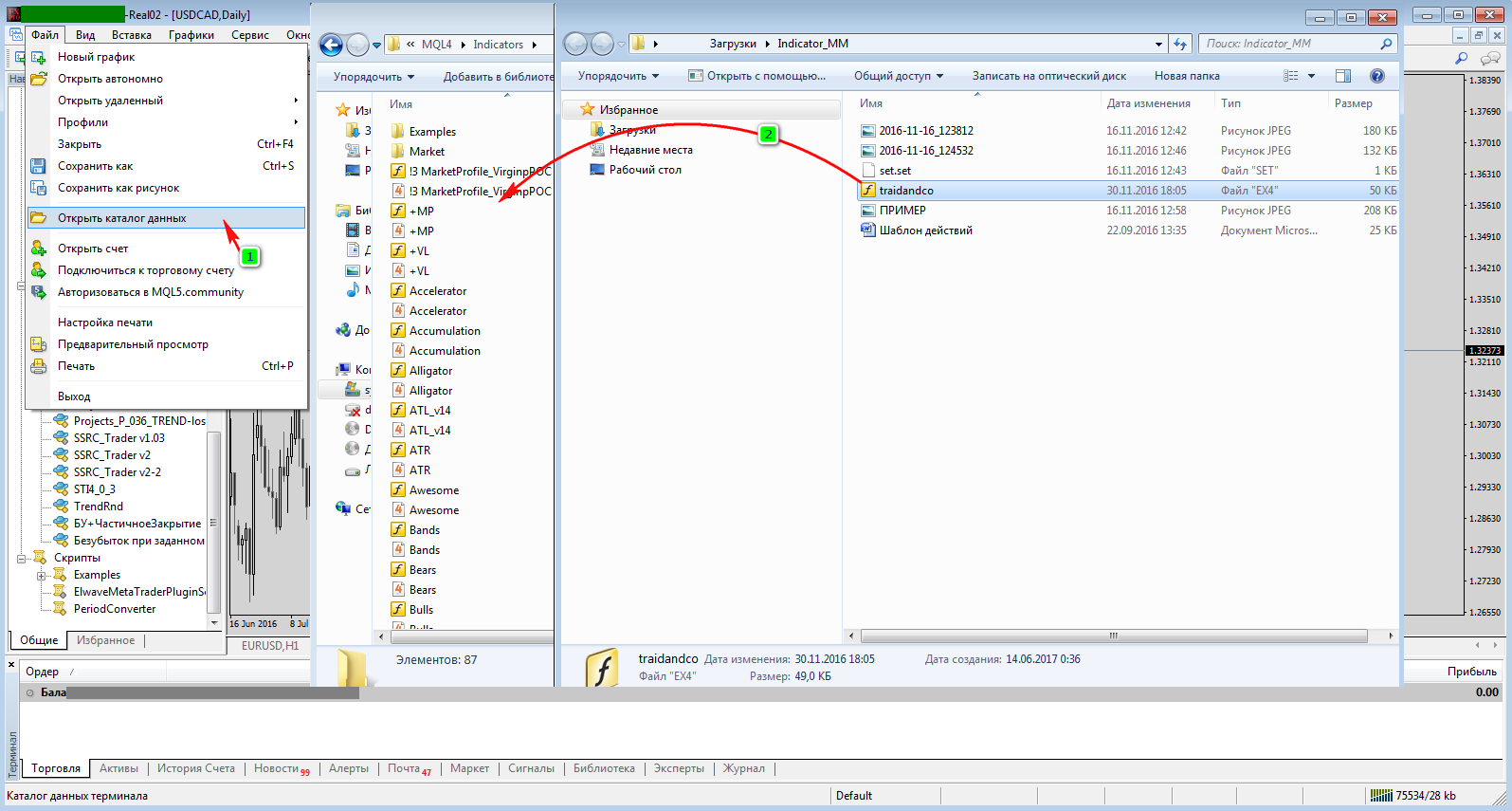This screenshot has height=811, width=1512.
Task: Choose Сохранить как рисунок in the menu
Action: [x=118, y=188]
